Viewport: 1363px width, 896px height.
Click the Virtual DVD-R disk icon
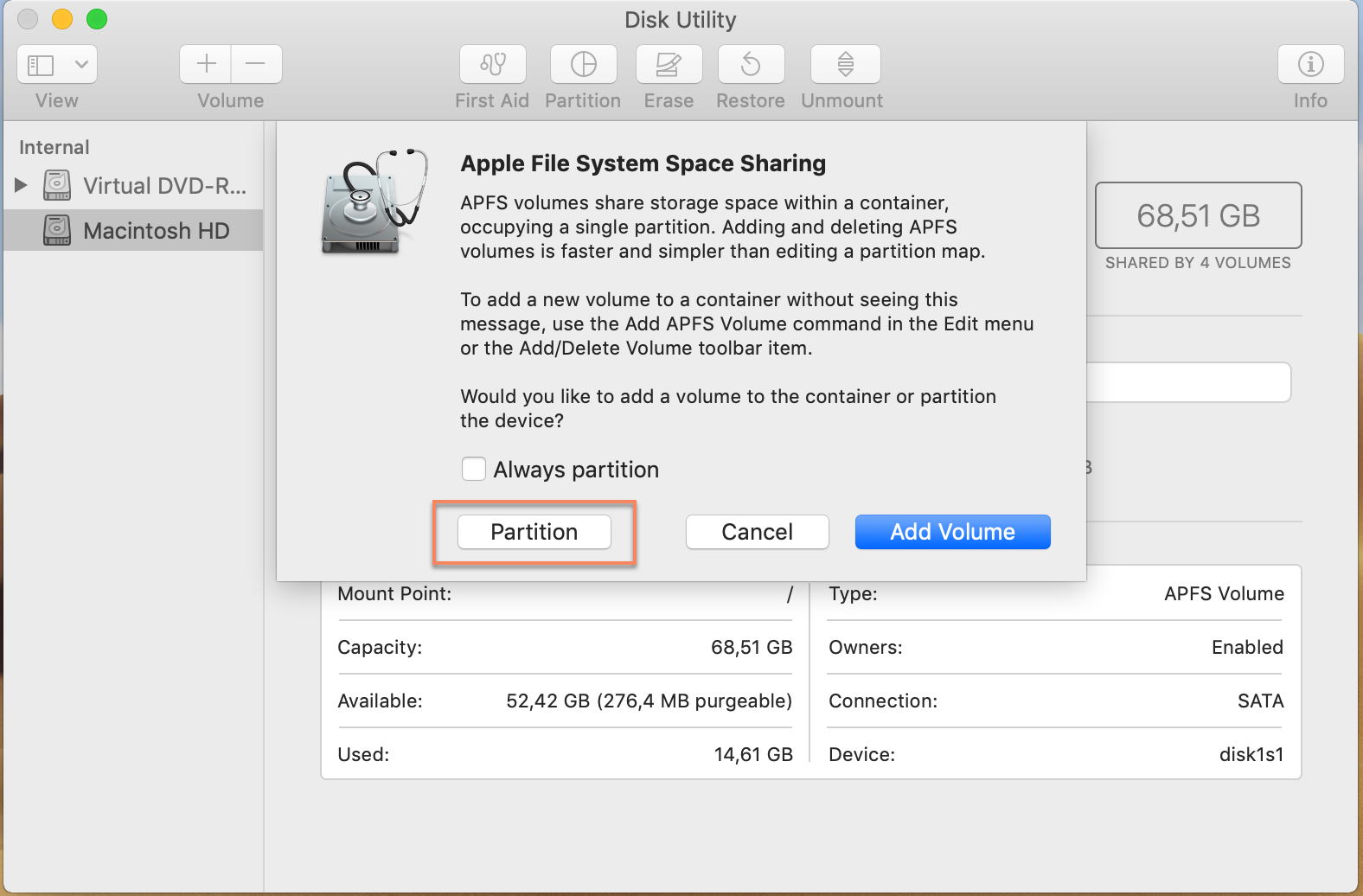[x=57, y=185]
